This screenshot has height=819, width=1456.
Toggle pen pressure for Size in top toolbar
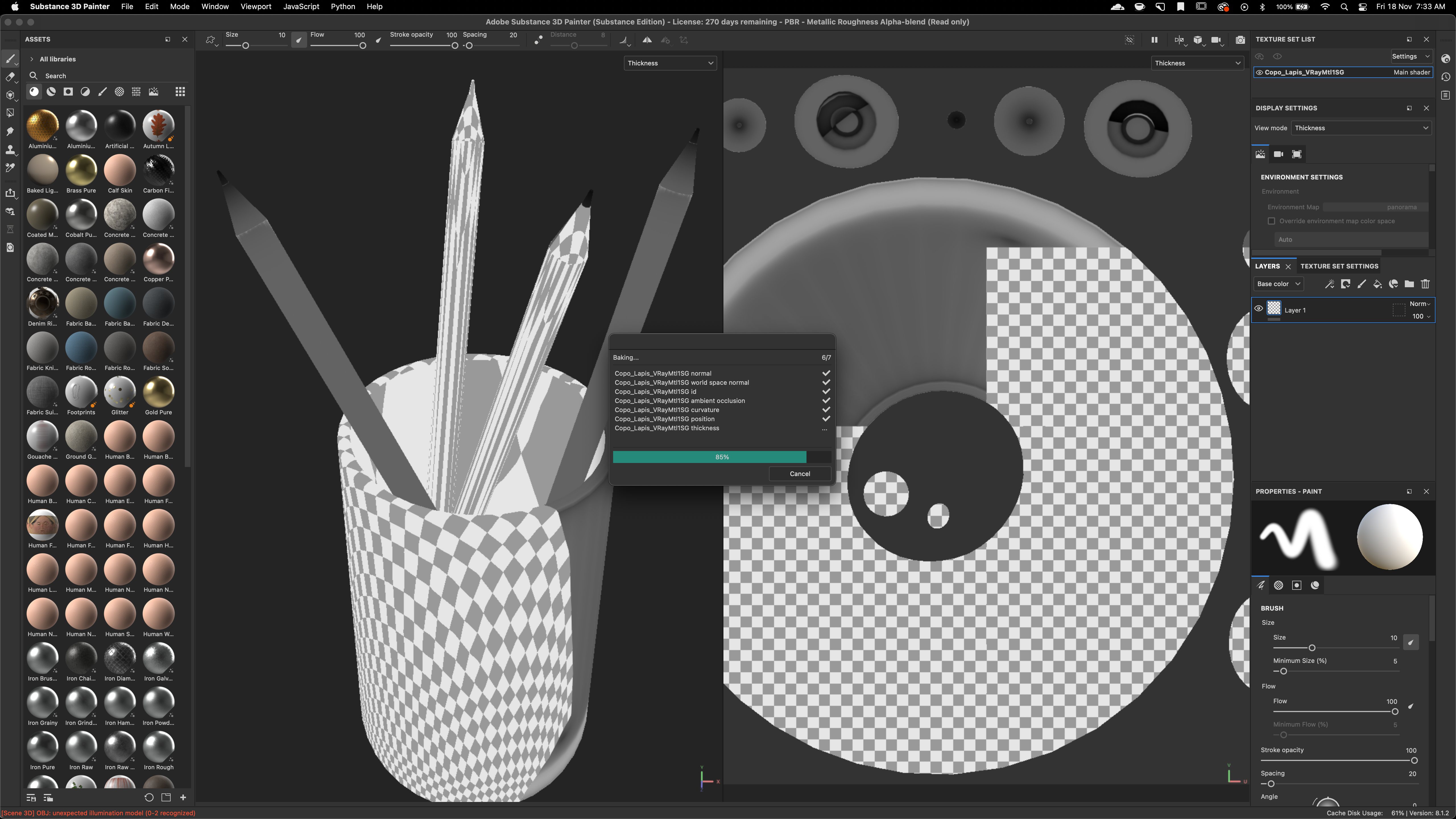tap(299, 40)
